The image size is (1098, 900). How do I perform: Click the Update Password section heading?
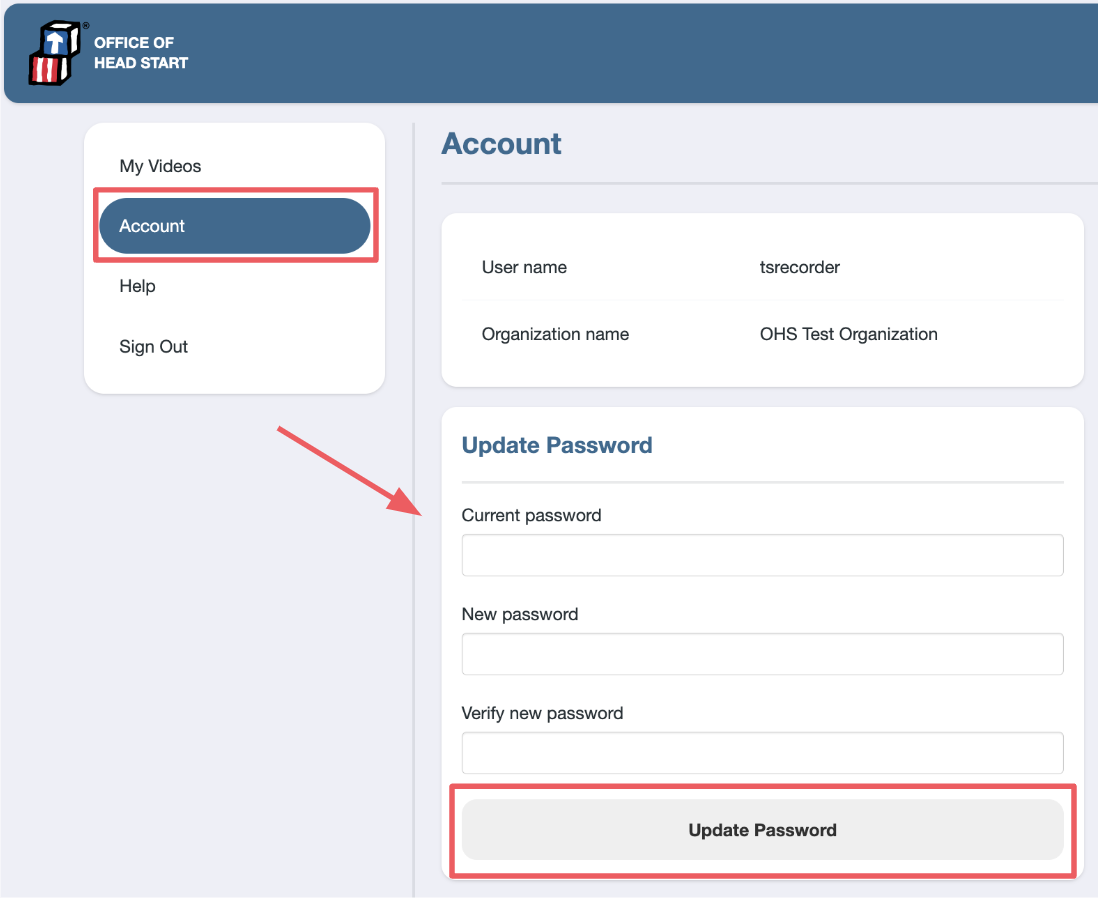click(557, 445)
